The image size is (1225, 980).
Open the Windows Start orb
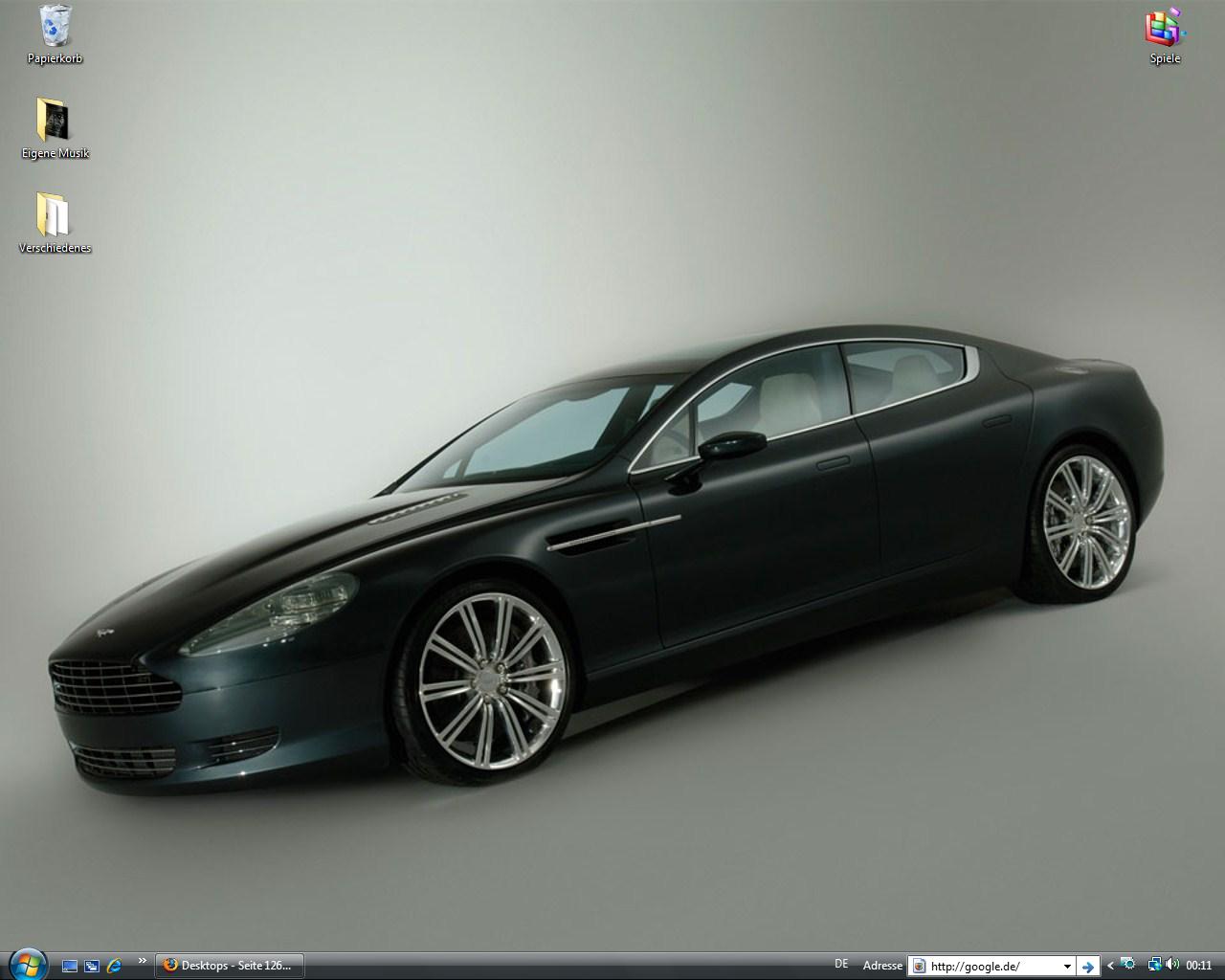[x=28, y=964]
